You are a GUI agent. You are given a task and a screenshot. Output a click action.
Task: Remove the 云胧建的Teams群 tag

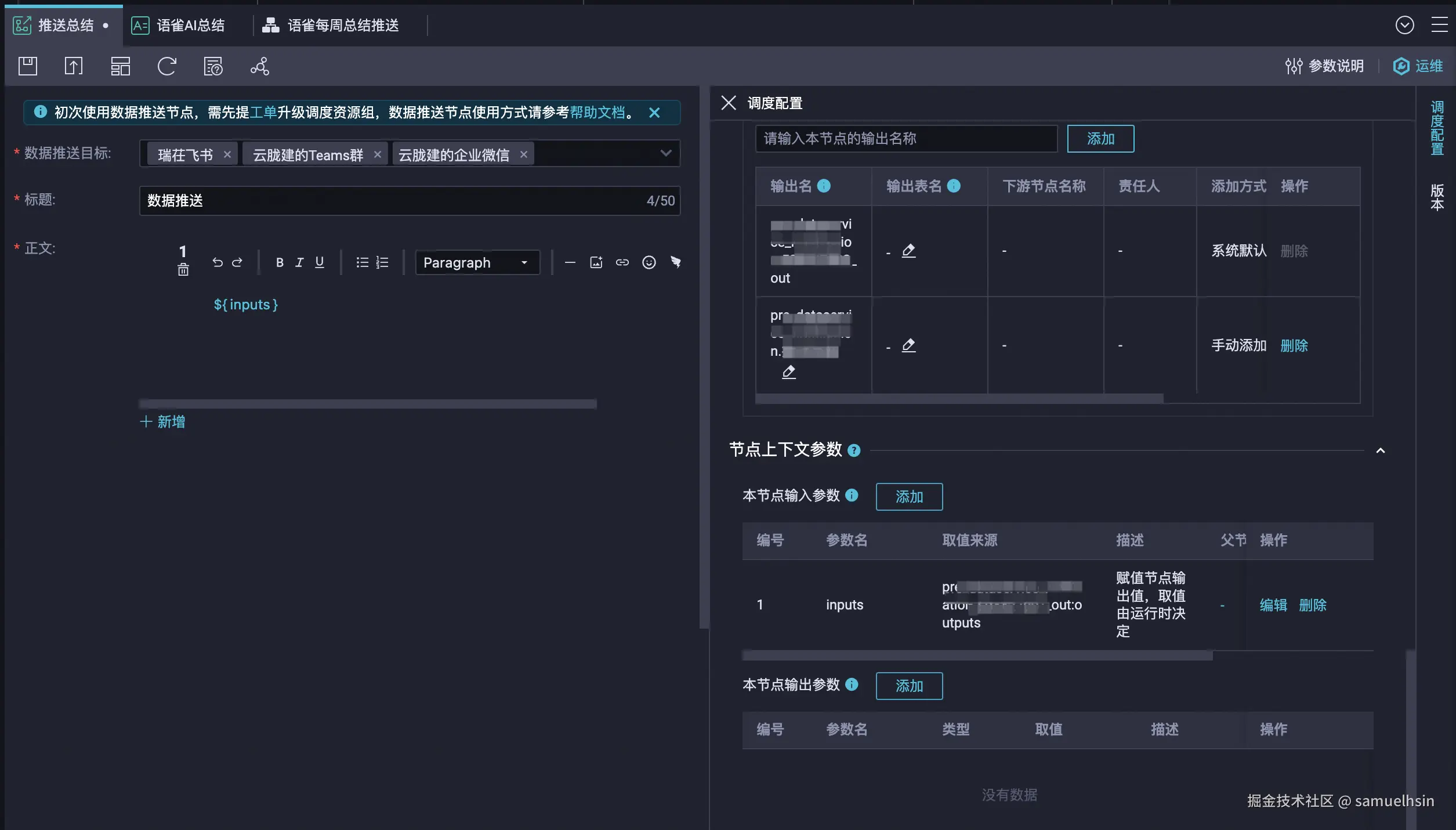tap(378, 154)
